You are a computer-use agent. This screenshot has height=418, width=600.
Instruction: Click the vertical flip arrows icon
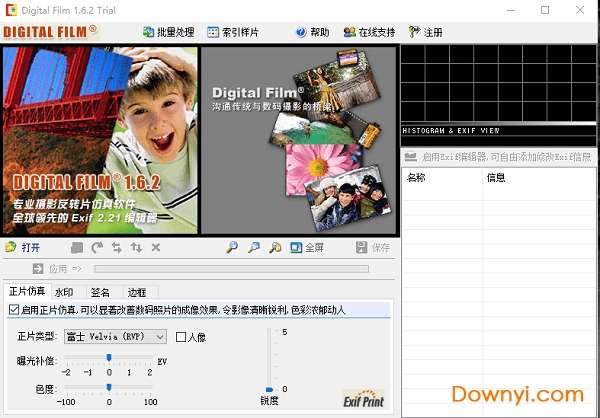(x=136, y=248)
